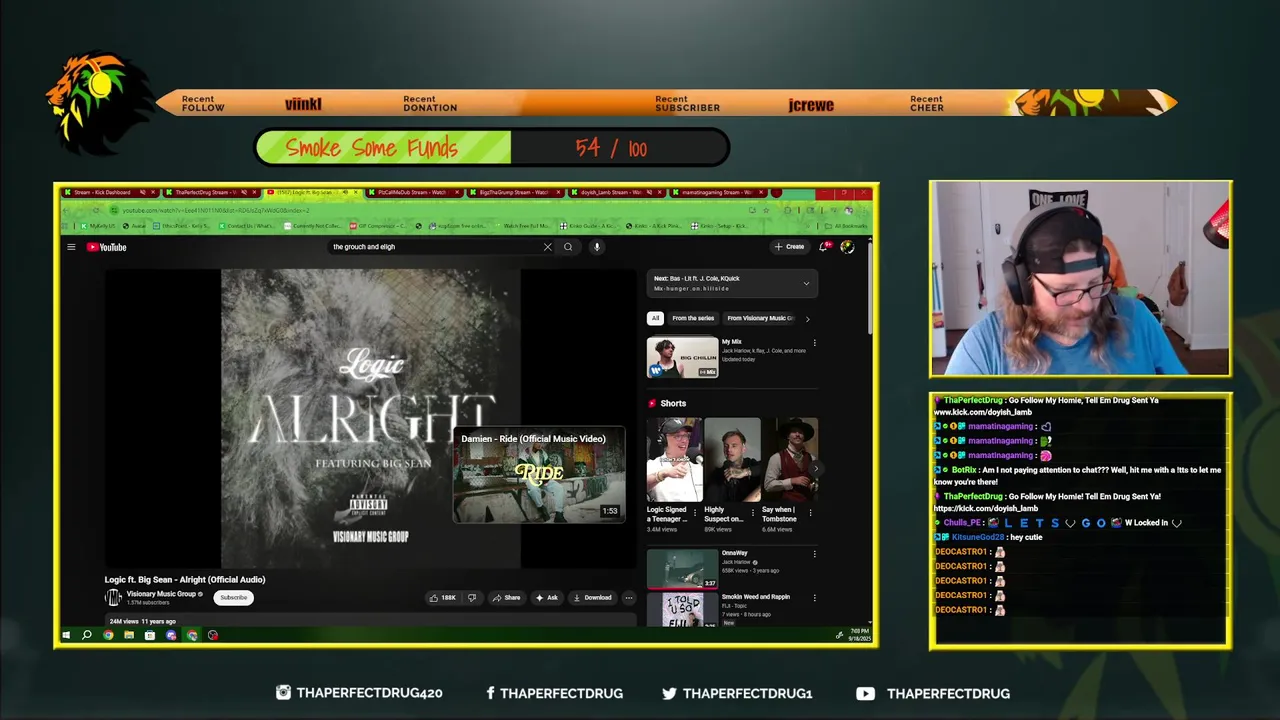Clear the YouTube search box text
Screen dimensions: 1280x720
click(x=547, y=247)
